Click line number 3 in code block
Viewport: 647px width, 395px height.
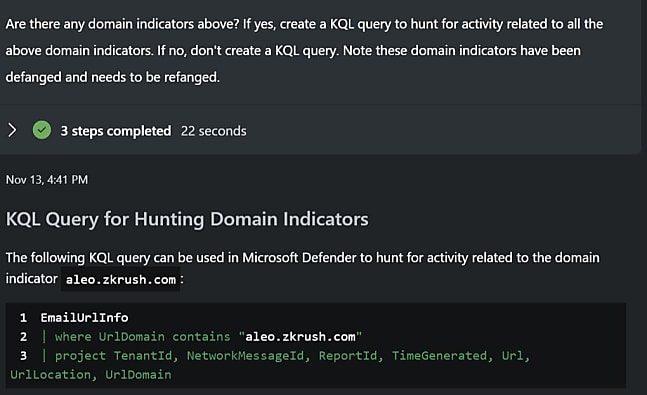[x=24, y=355]
